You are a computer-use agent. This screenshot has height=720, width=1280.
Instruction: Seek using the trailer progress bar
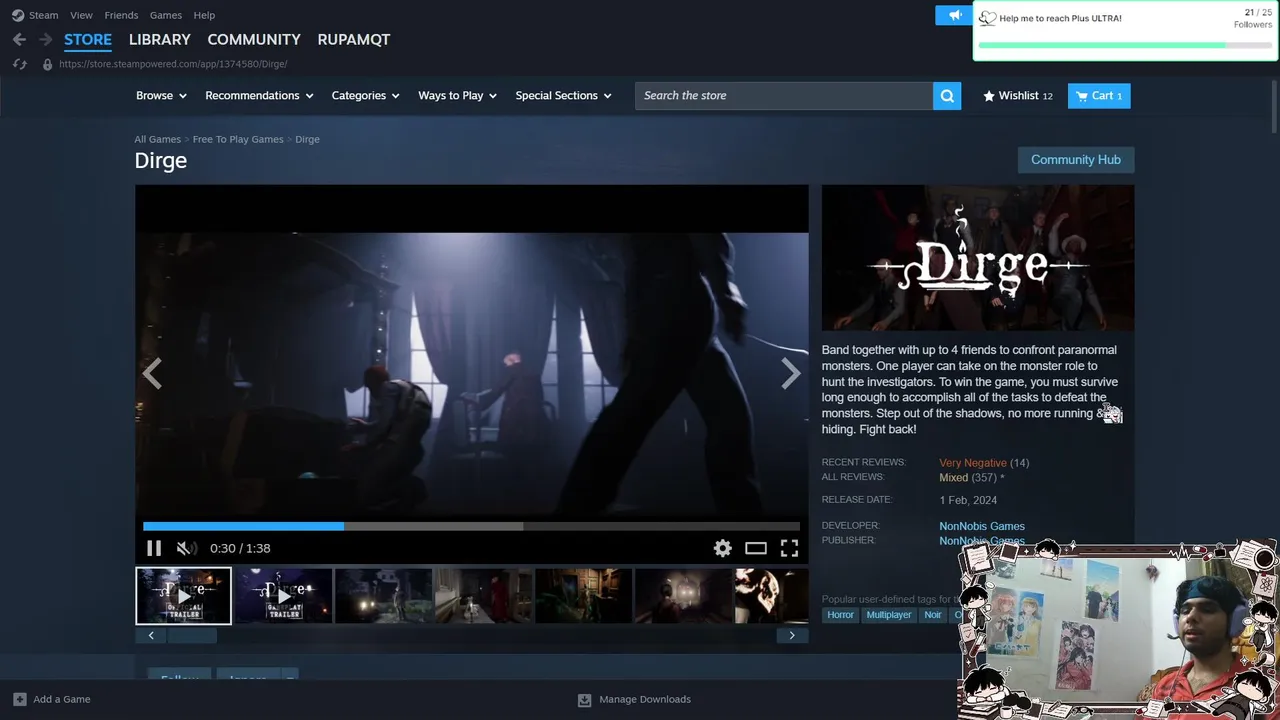click(471, 526)
